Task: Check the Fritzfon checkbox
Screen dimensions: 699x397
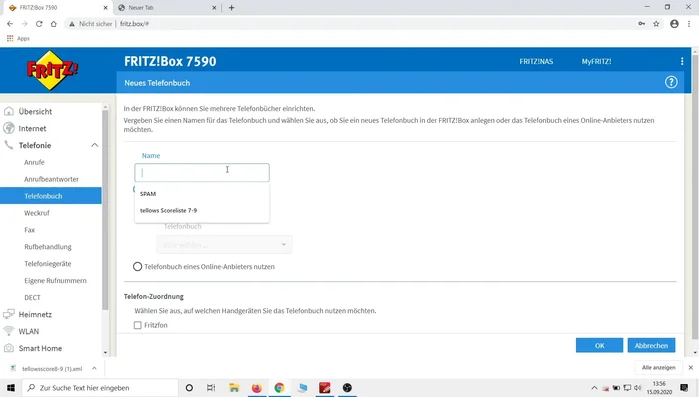Action: click(138, 325)
